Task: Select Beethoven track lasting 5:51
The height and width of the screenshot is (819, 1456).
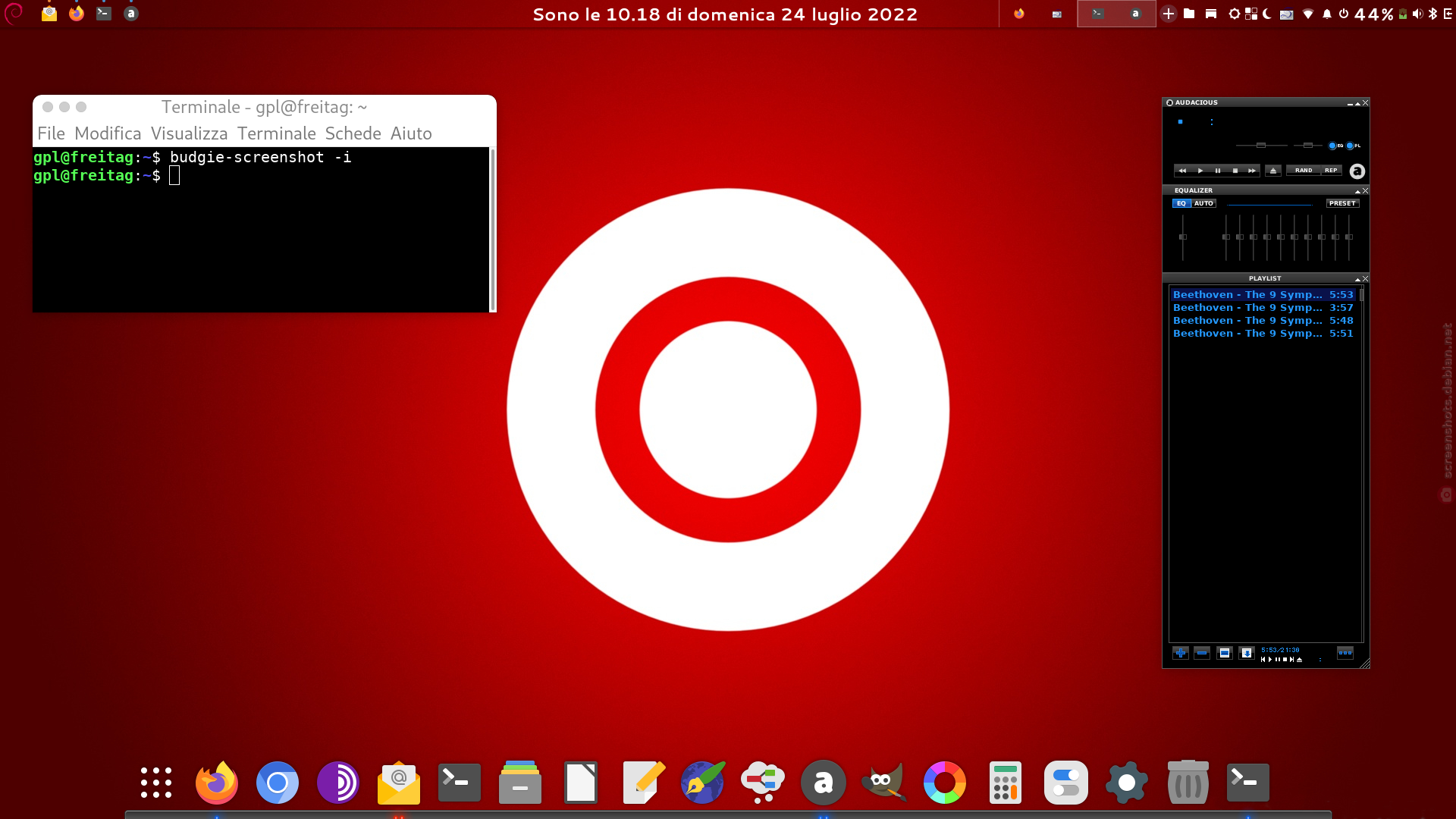Action: point(1263,334)
